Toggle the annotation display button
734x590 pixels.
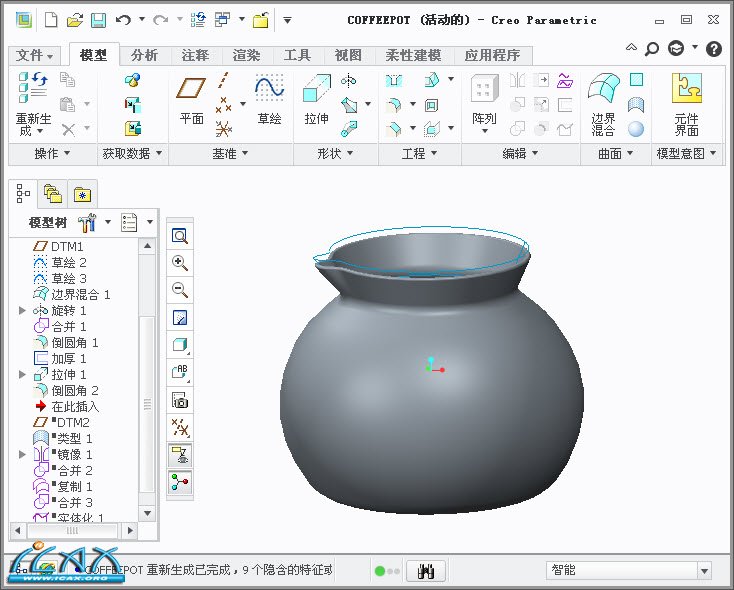click(180, 455)
